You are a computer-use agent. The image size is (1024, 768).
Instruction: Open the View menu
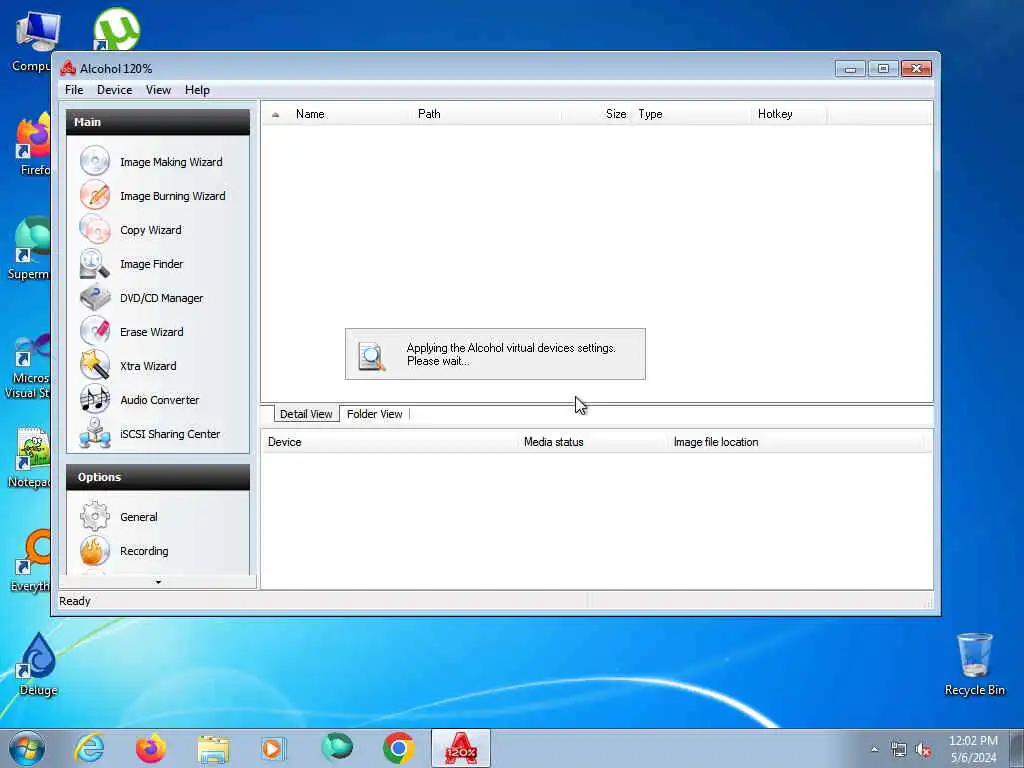pyautogui.click(x=158, y=89)
